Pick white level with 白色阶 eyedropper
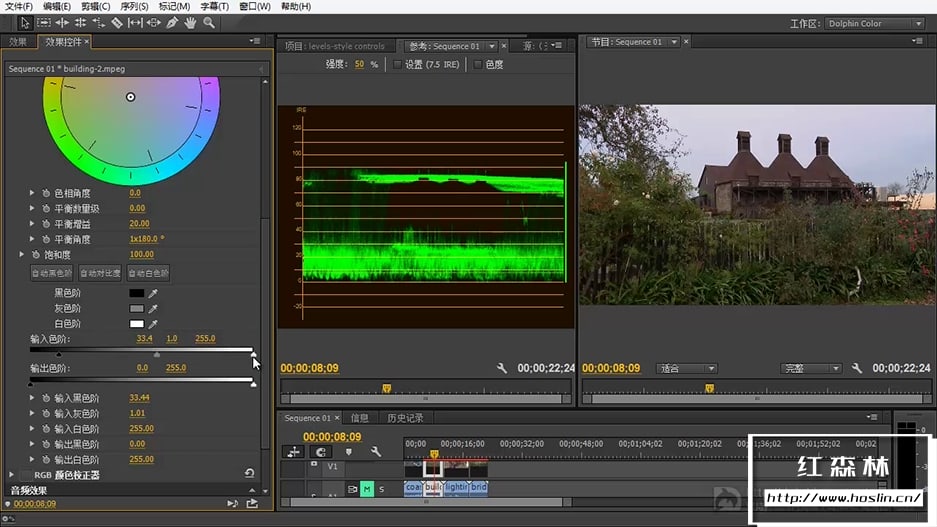This screenshot has width=937, height=527. [x=153, y=324]
